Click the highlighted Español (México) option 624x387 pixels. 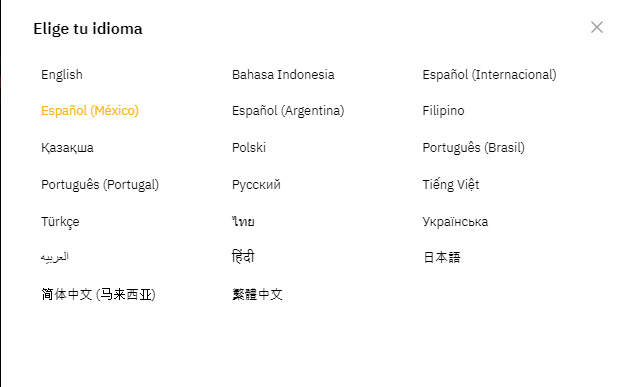90,110
